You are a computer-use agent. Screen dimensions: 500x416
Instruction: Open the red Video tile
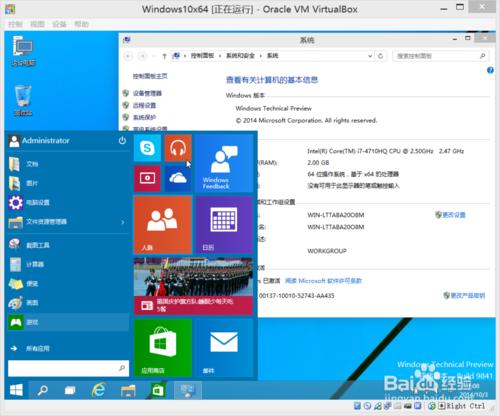pos(147,178)
